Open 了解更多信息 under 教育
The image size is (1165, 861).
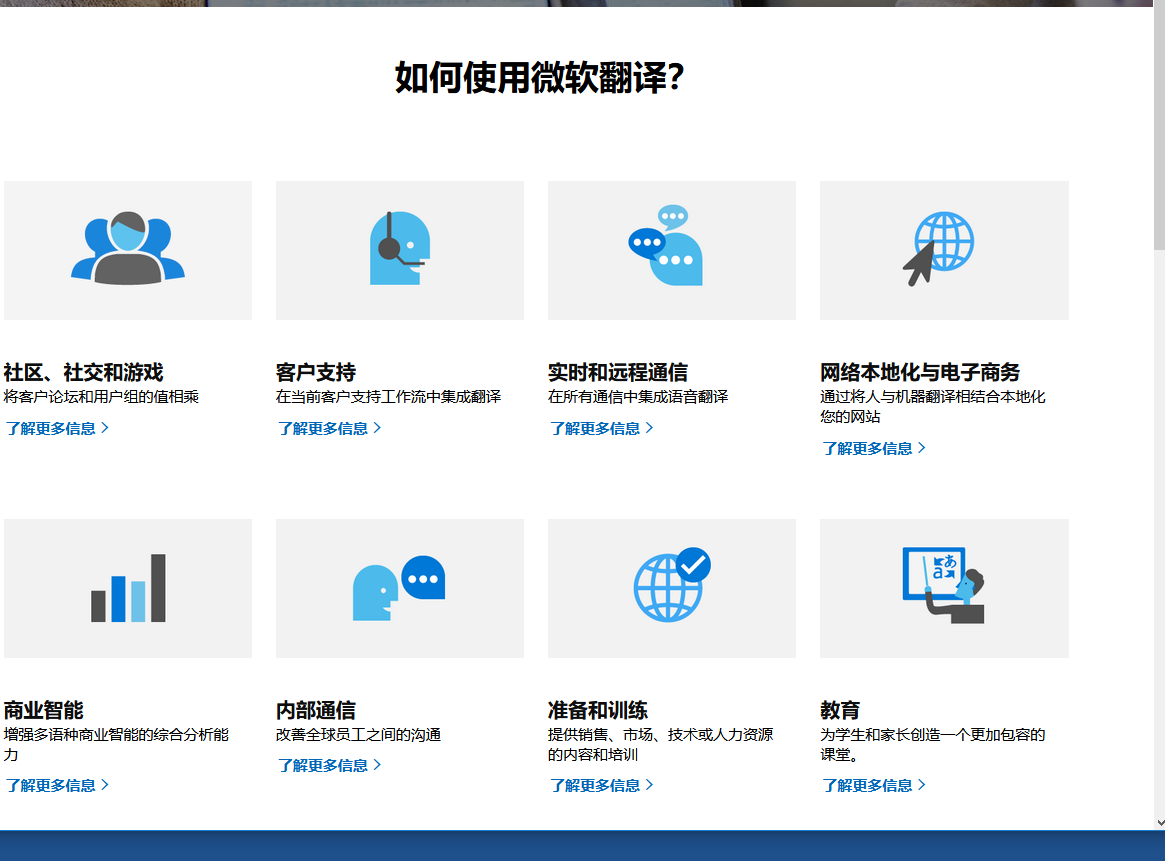click(x=874, y=785)
